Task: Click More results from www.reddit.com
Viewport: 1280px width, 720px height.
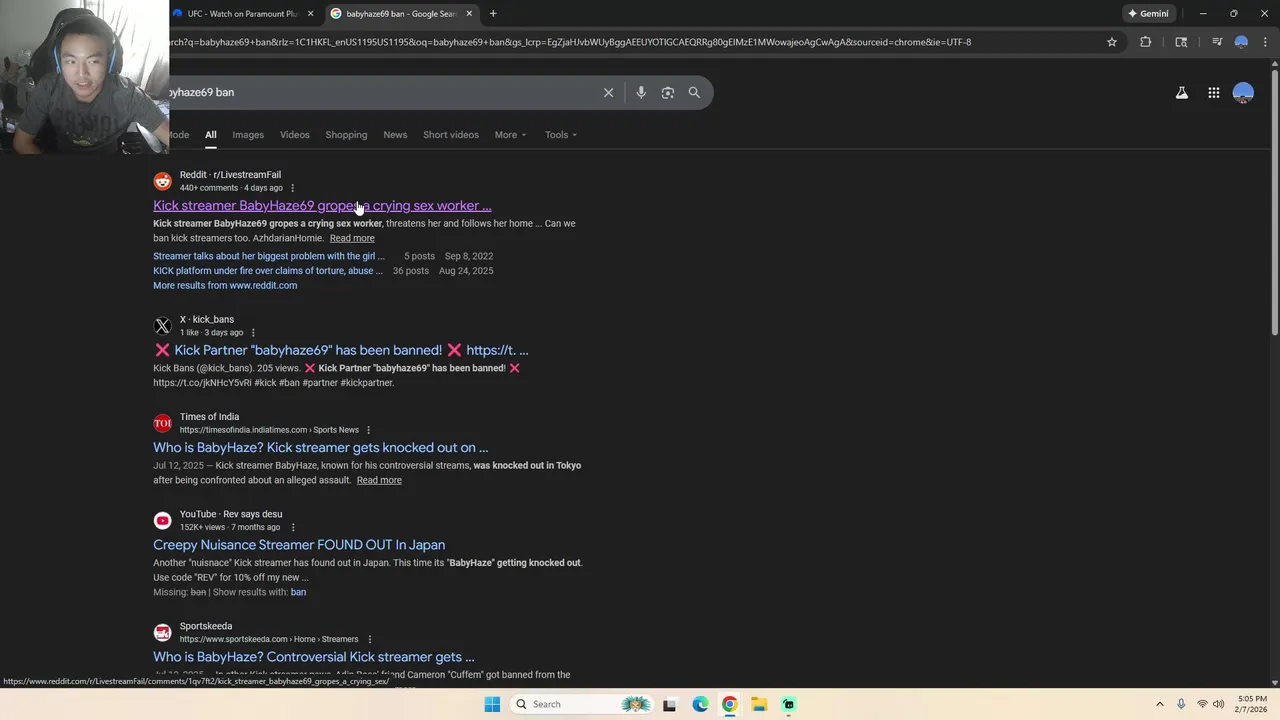Action: tap(225, 285)
